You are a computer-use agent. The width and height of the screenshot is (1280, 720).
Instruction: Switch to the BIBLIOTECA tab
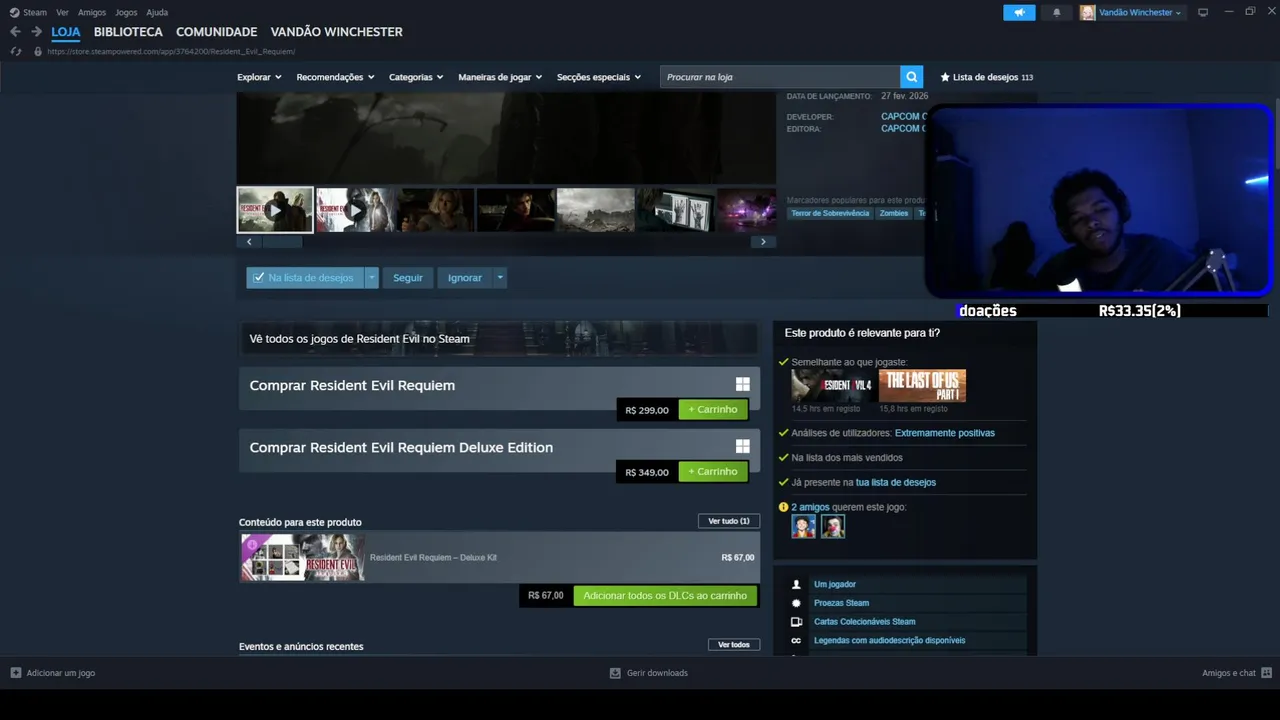tap(128, 32)
